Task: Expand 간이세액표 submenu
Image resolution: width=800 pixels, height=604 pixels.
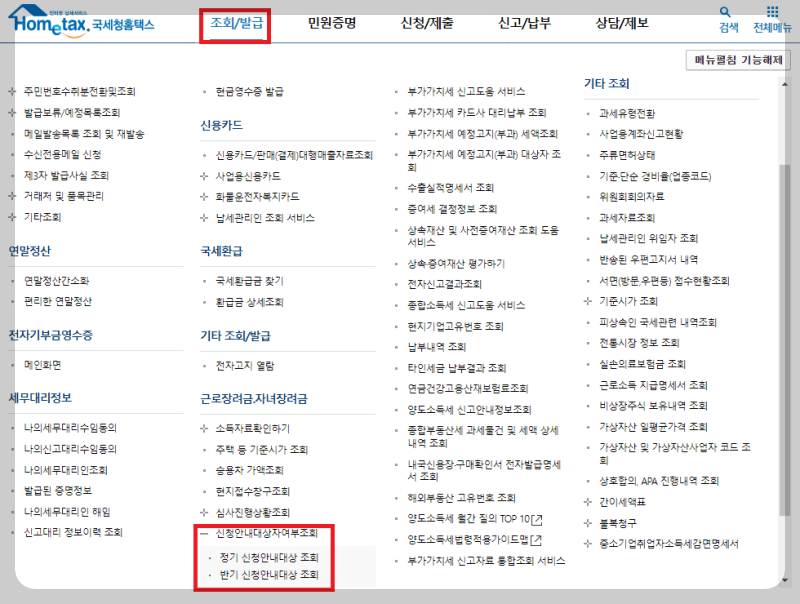Action: [x=588, y=502]
